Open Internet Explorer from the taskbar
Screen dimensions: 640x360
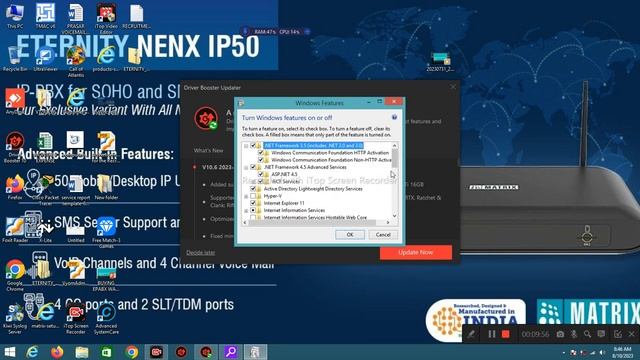click(32, 352)
